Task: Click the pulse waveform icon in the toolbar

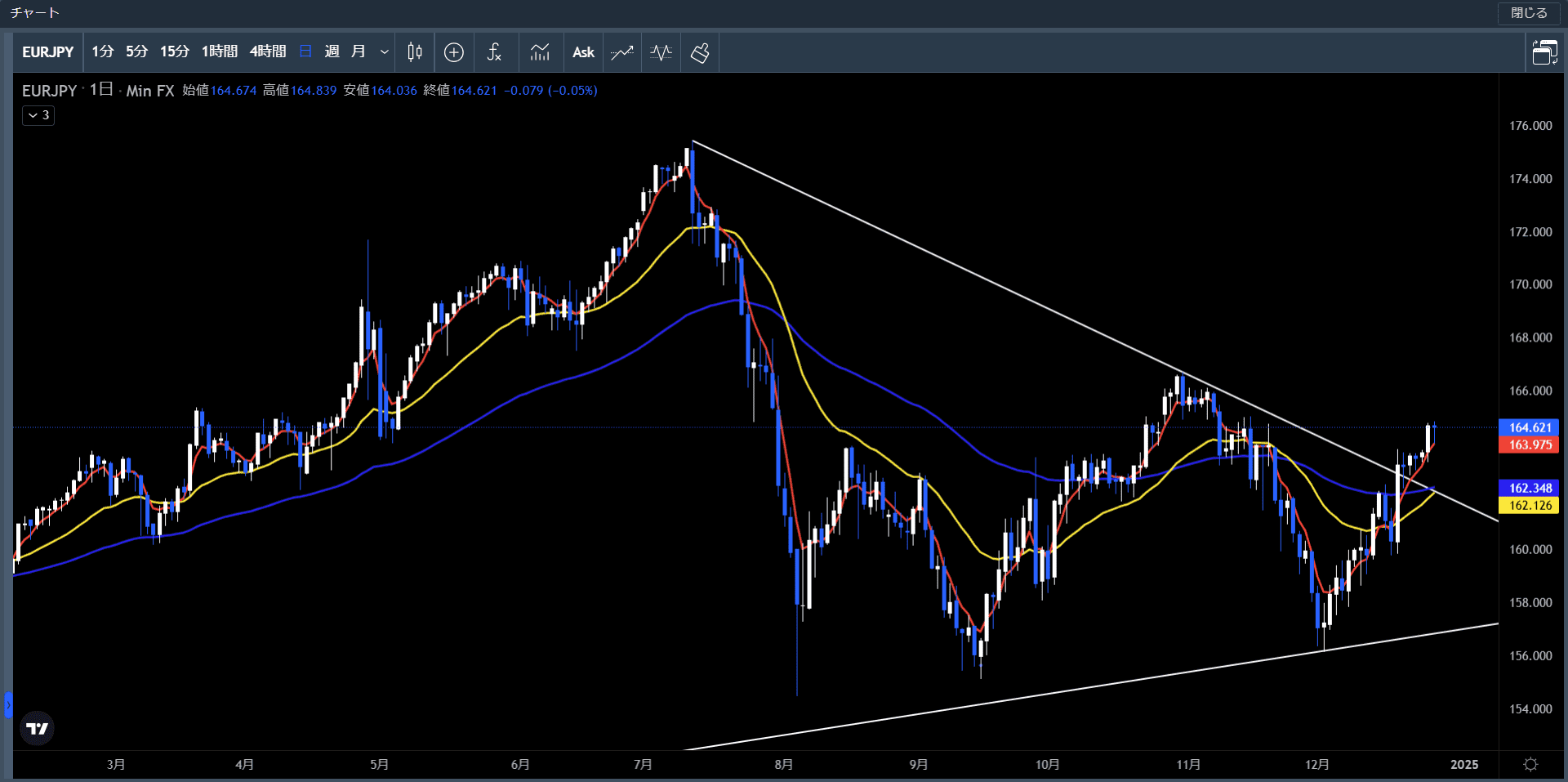Action: coord(661,52)
